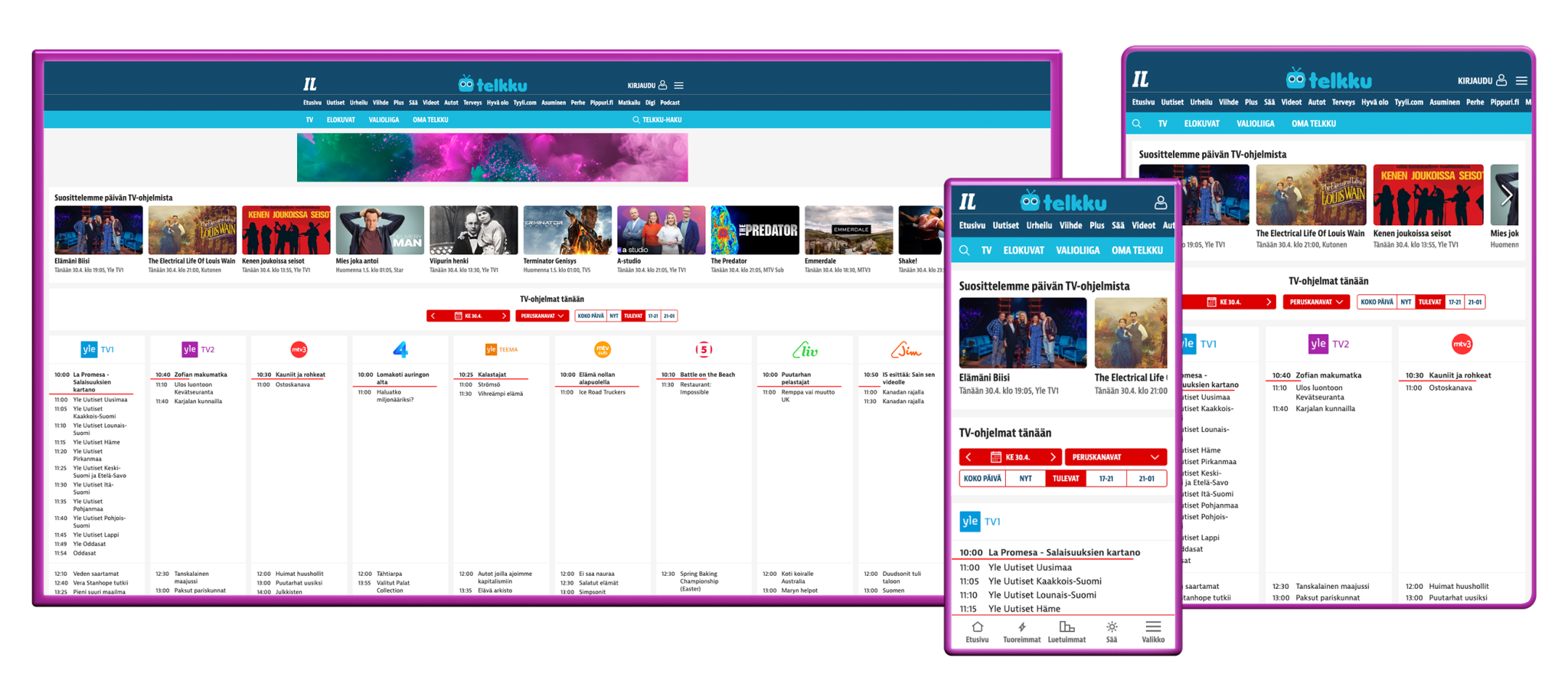
Task: Open the PERUSKANAVAT dropdown on desktop view
Action: (x=542, y=316)
